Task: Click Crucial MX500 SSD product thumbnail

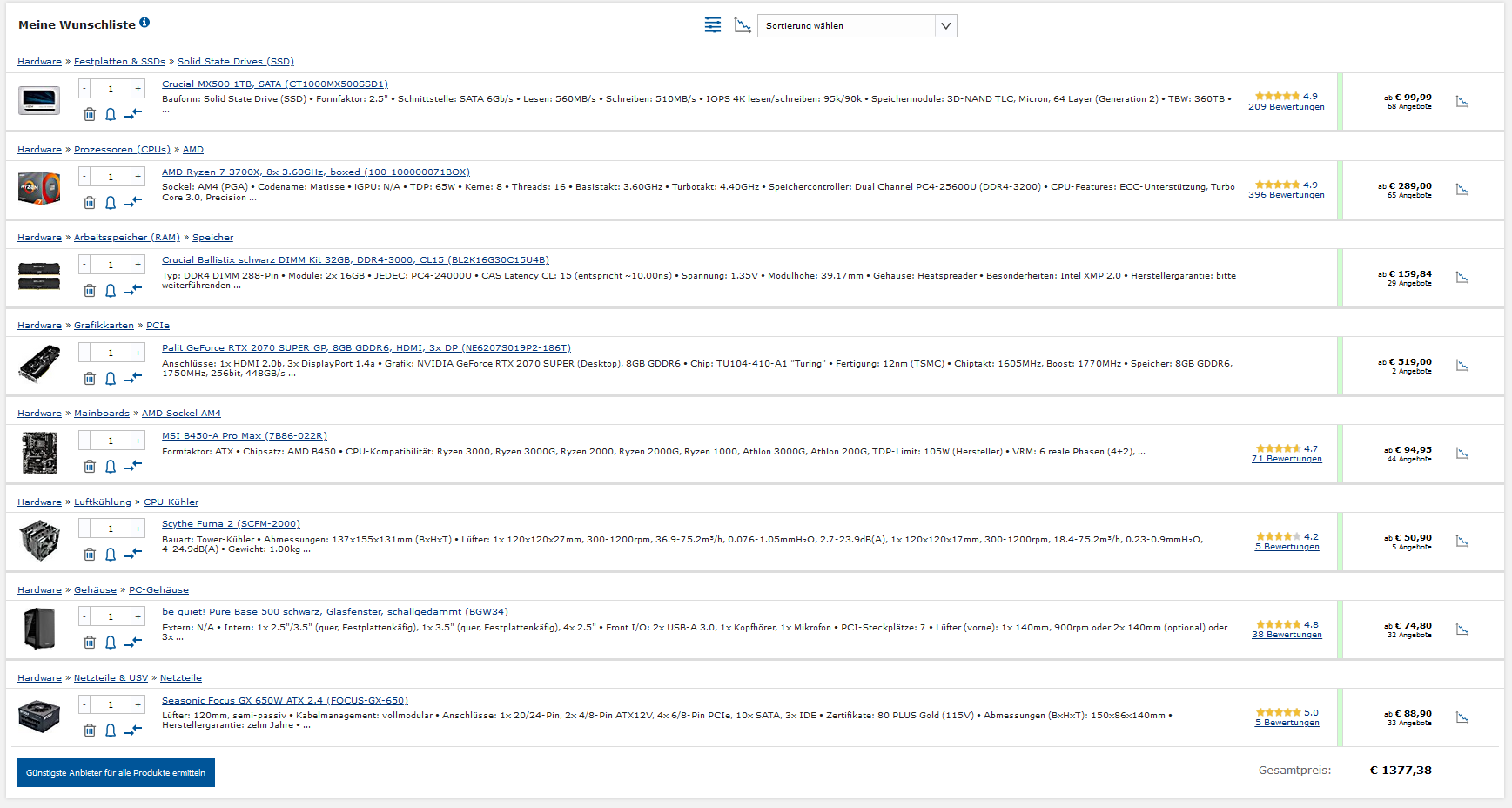Action: (x=39, y=101)
